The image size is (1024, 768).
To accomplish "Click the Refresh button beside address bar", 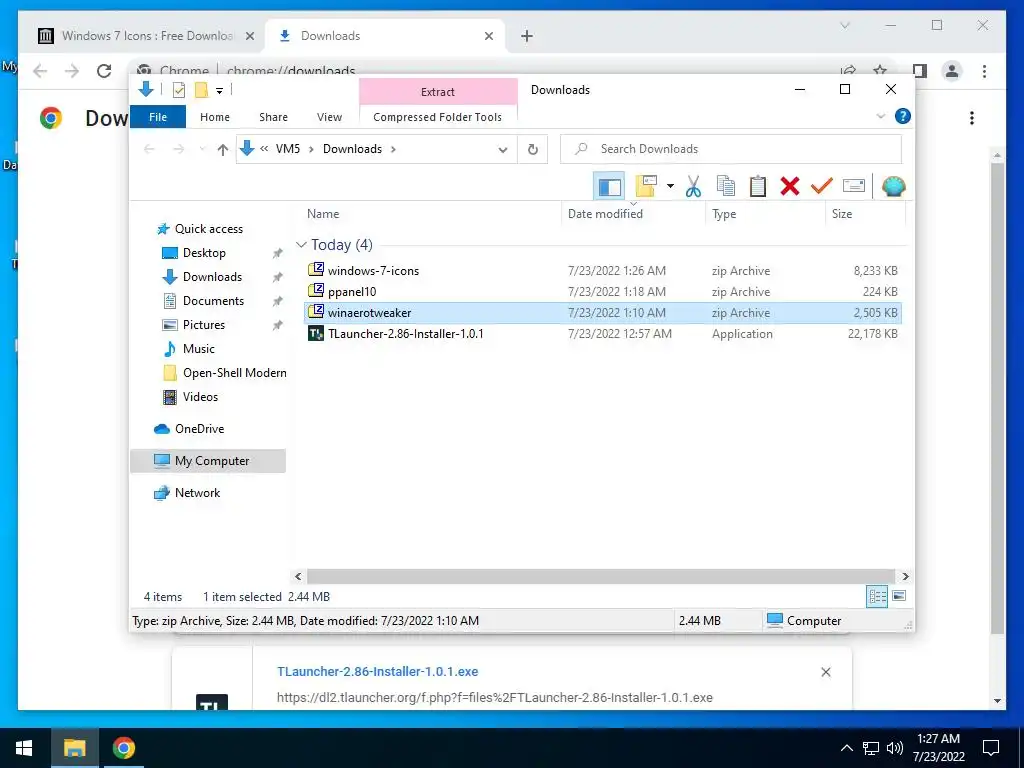I will [x=533, y=150].
